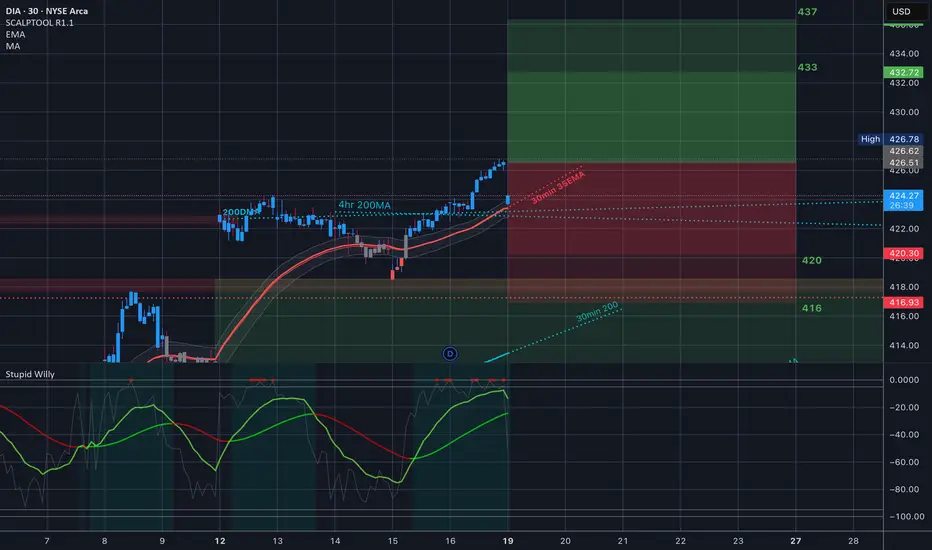
Task: Select the 437 target level label
Action: pyautogui.click(x=807, y=12)
